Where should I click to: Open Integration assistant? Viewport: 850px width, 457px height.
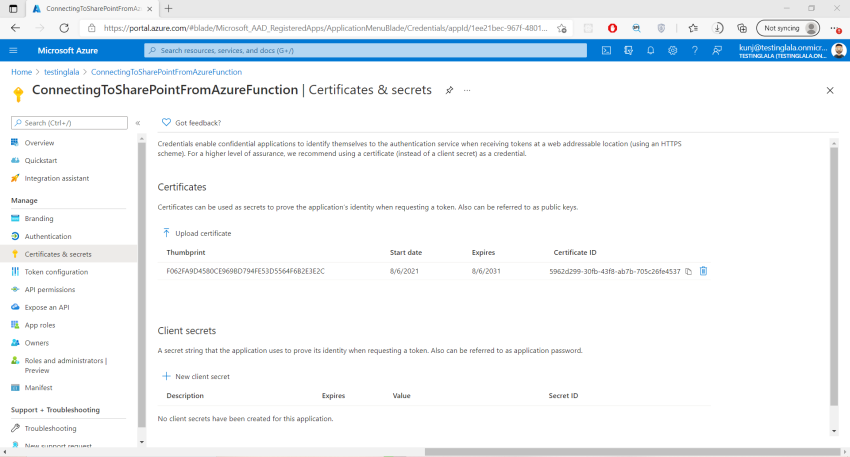56,178
